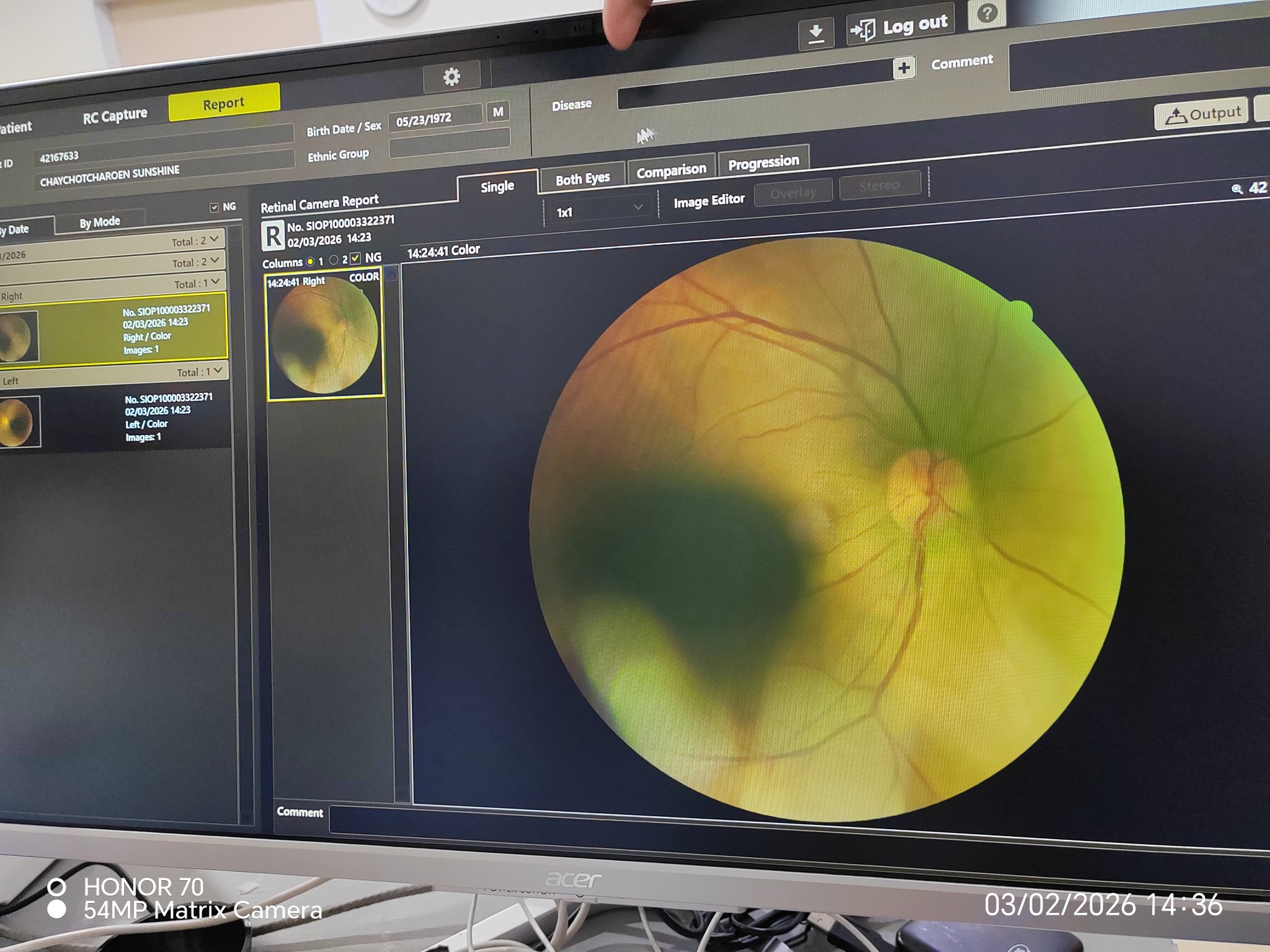Select the Columns 2 radio button
The image size is (1270, 952).
point(334,260)
